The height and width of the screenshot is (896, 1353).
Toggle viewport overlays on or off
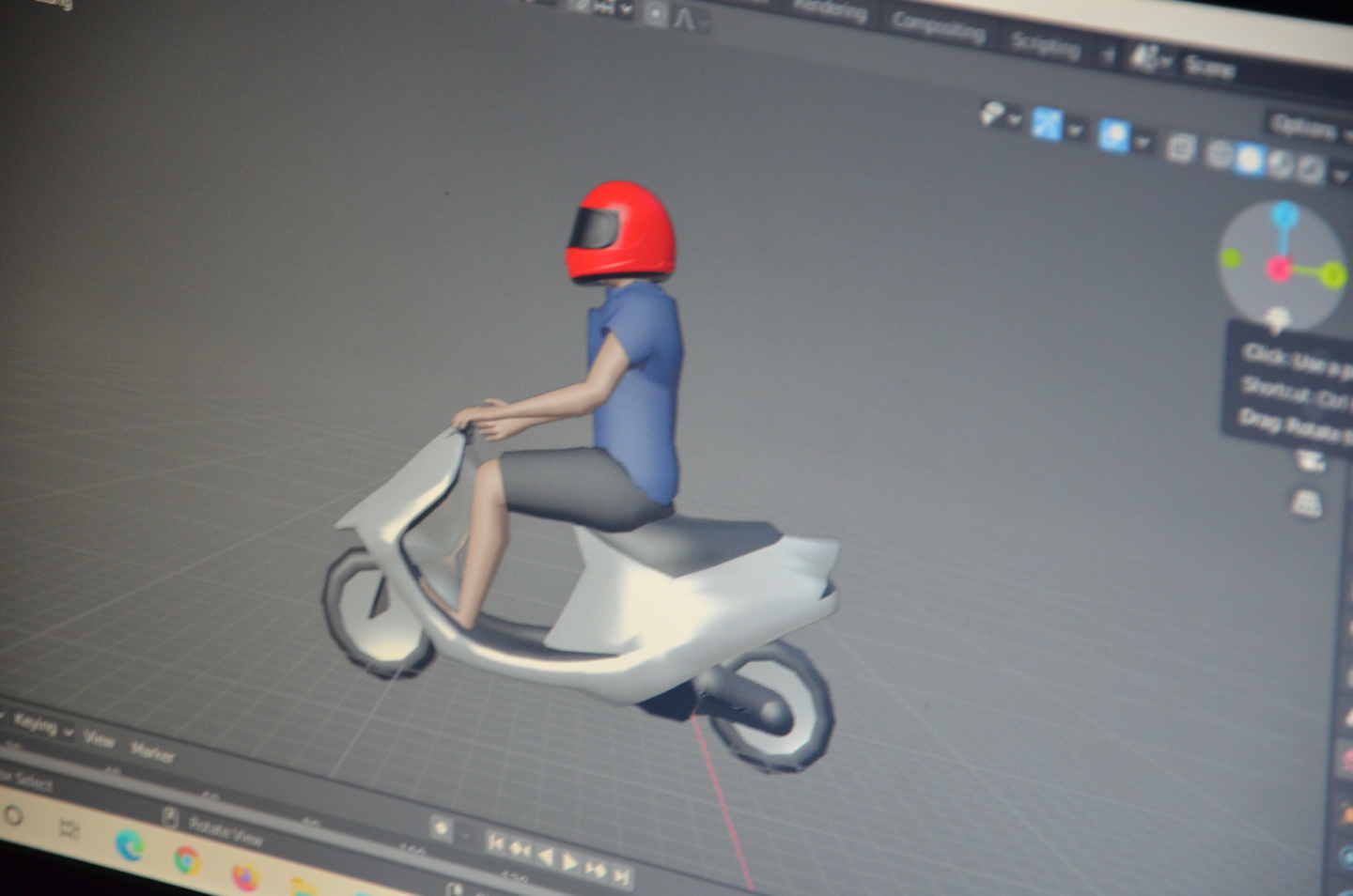(1113, 136)
